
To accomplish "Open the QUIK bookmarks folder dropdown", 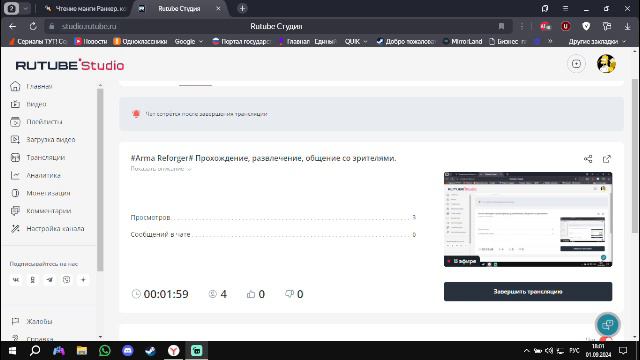I will click(x=356, y=41).
